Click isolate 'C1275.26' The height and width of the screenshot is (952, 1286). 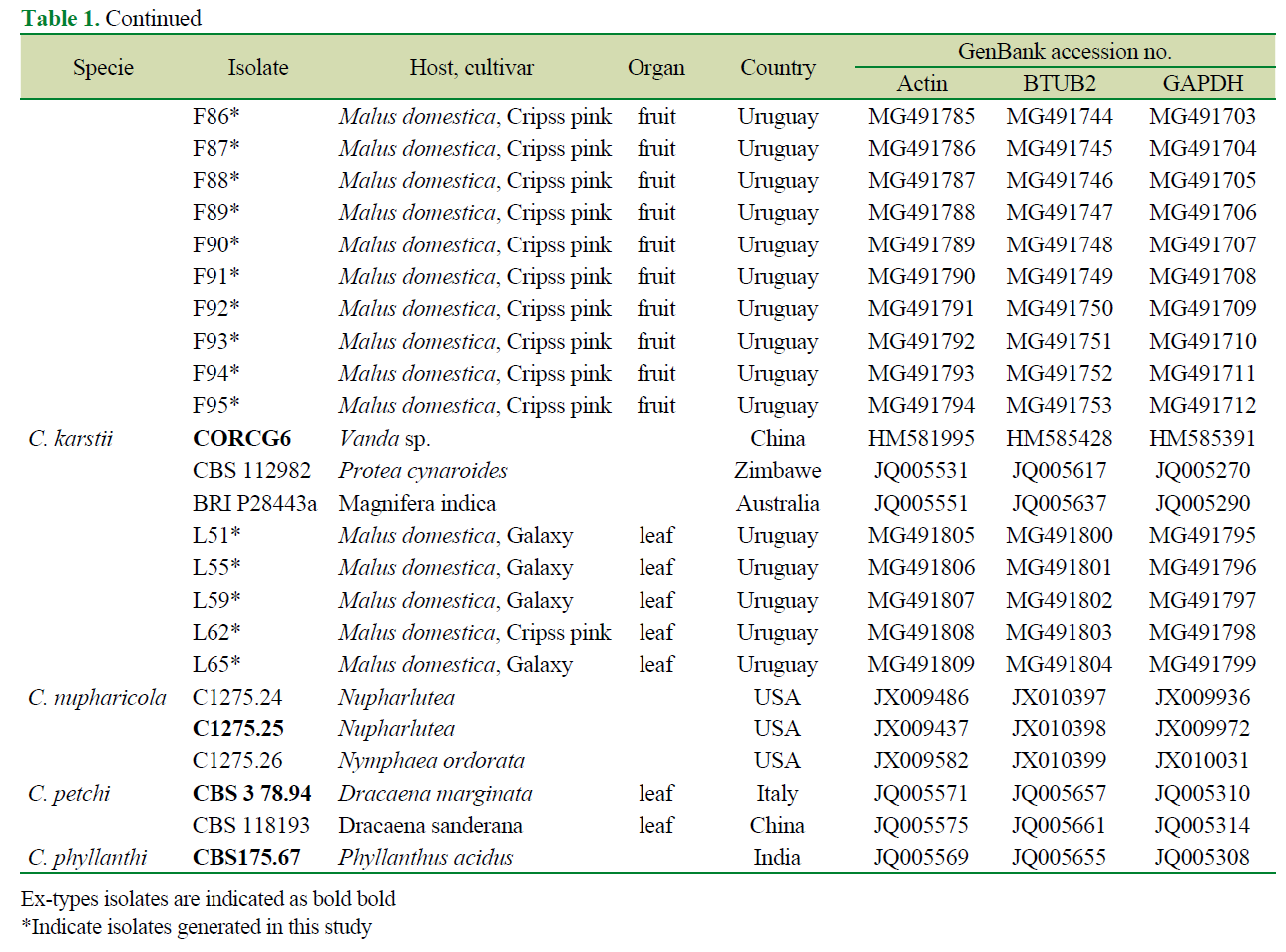(x=237, y=760)
